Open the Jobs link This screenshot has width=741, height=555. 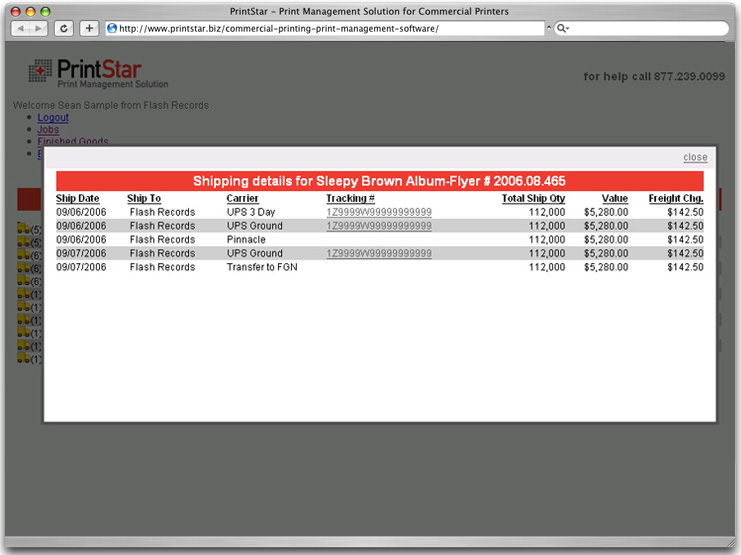(x=48, y=129)
